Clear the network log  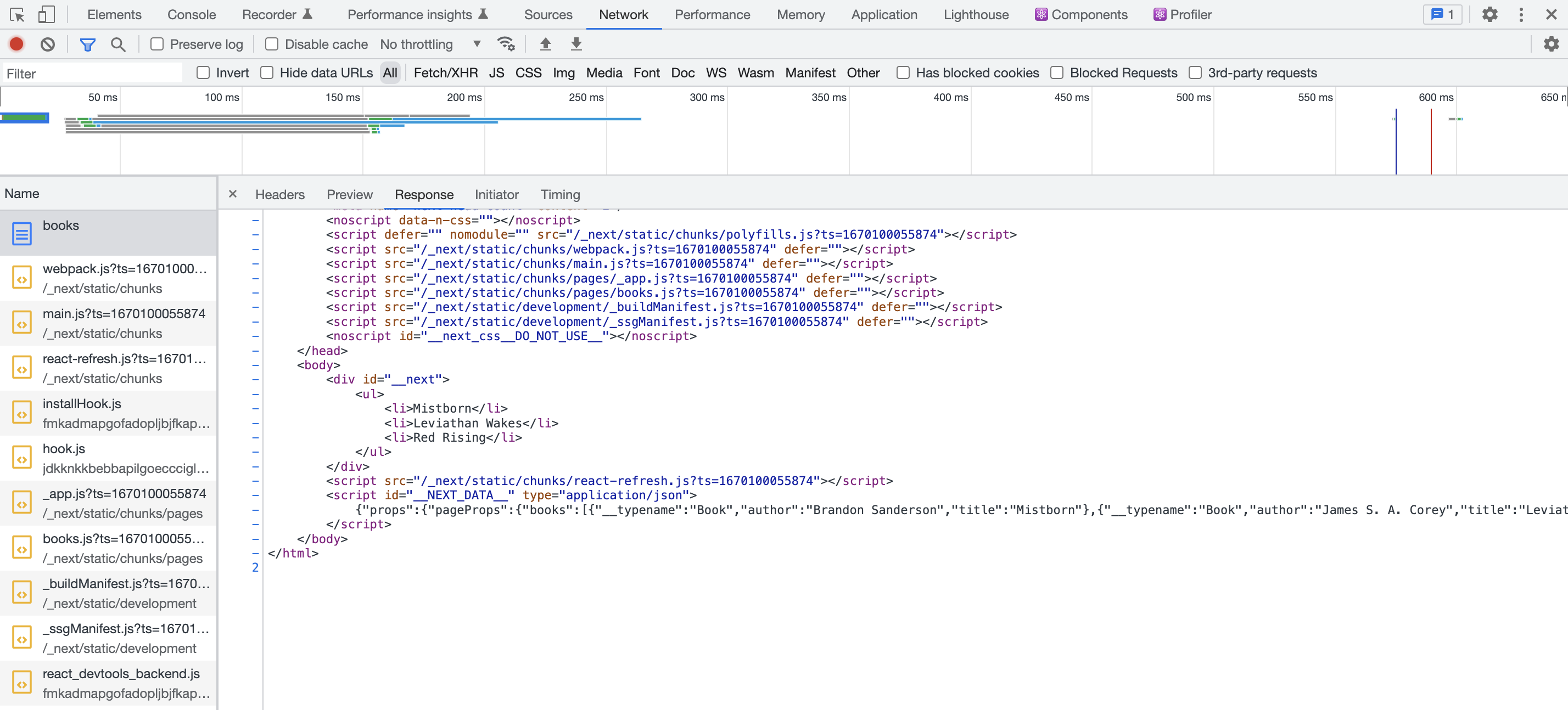click(47, 44)
